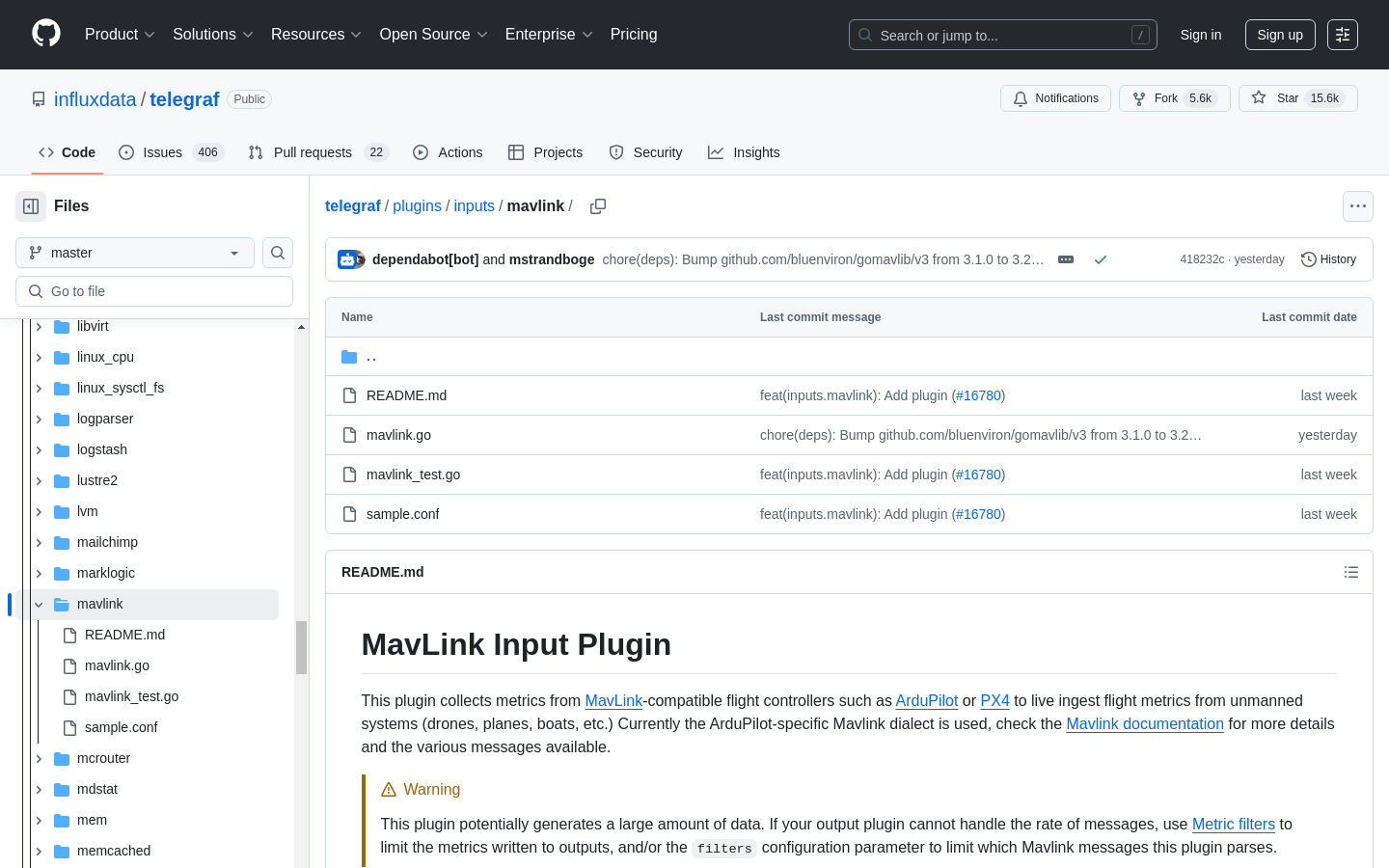Click the file tree scroll up arrow
Image resolution: width=1389 pixels, height=868 pixels.
[x=301, y=327]
